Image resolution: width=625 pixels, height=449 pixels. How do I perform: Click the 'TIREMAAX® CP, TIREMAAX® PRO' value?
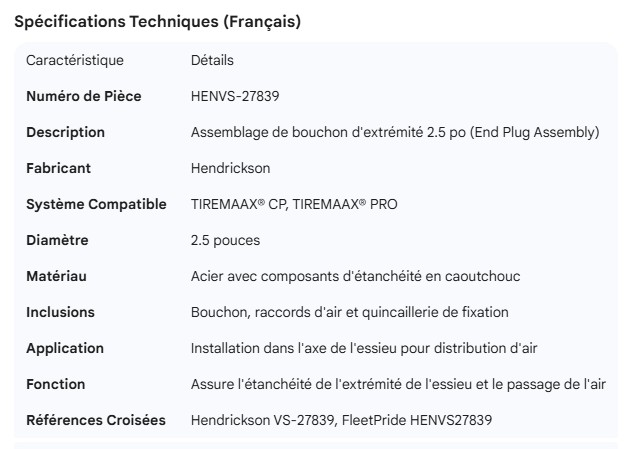point(294,204)
